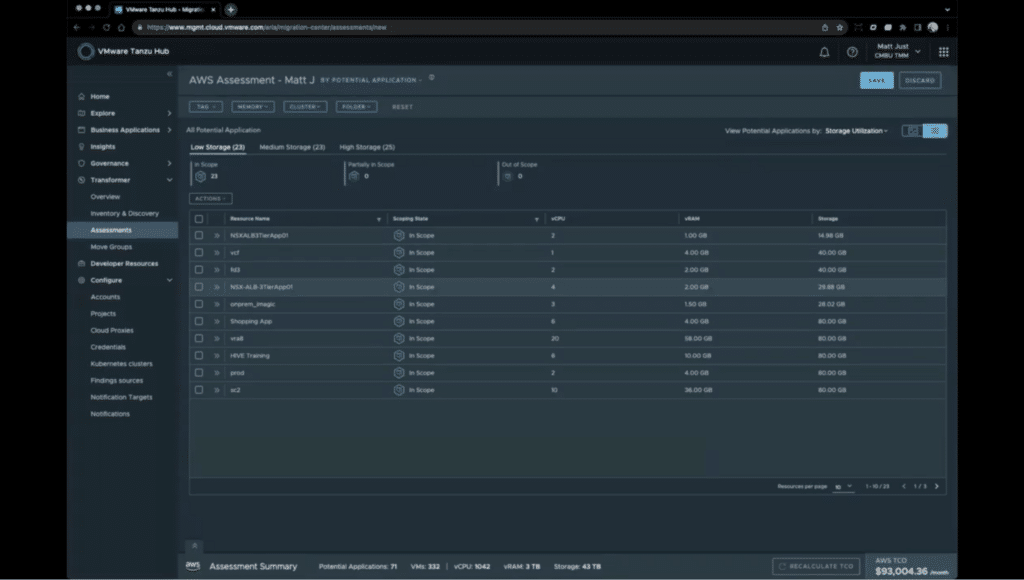This screenshot has height=580, width=1024.
Task: Click the AWS logo in Assessment Summary
Action: point(193,566)
